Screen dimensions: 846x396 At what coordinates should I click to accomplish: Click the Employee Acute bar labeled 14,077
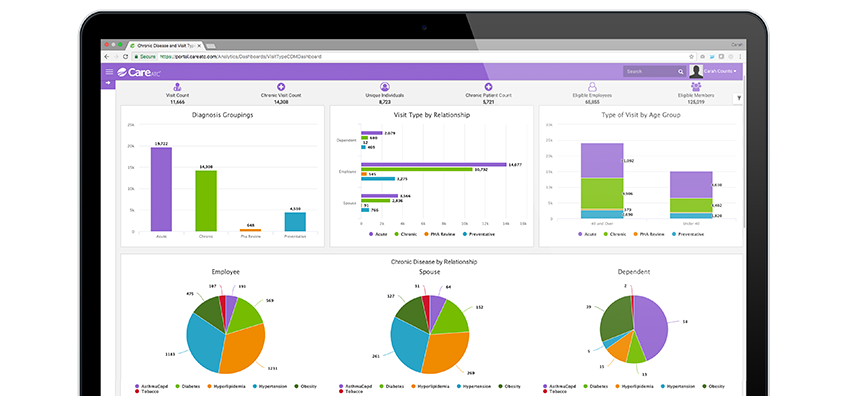click(x=434, y=165)
